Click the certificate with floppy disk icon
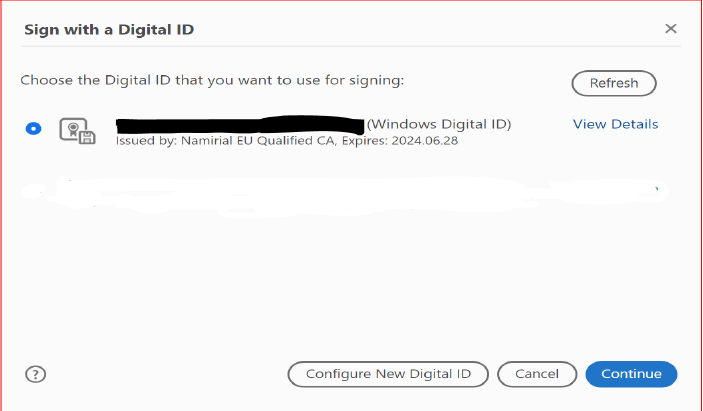This screenshot has height=411, width=703. pyautogui.click(x=78, y=131)
